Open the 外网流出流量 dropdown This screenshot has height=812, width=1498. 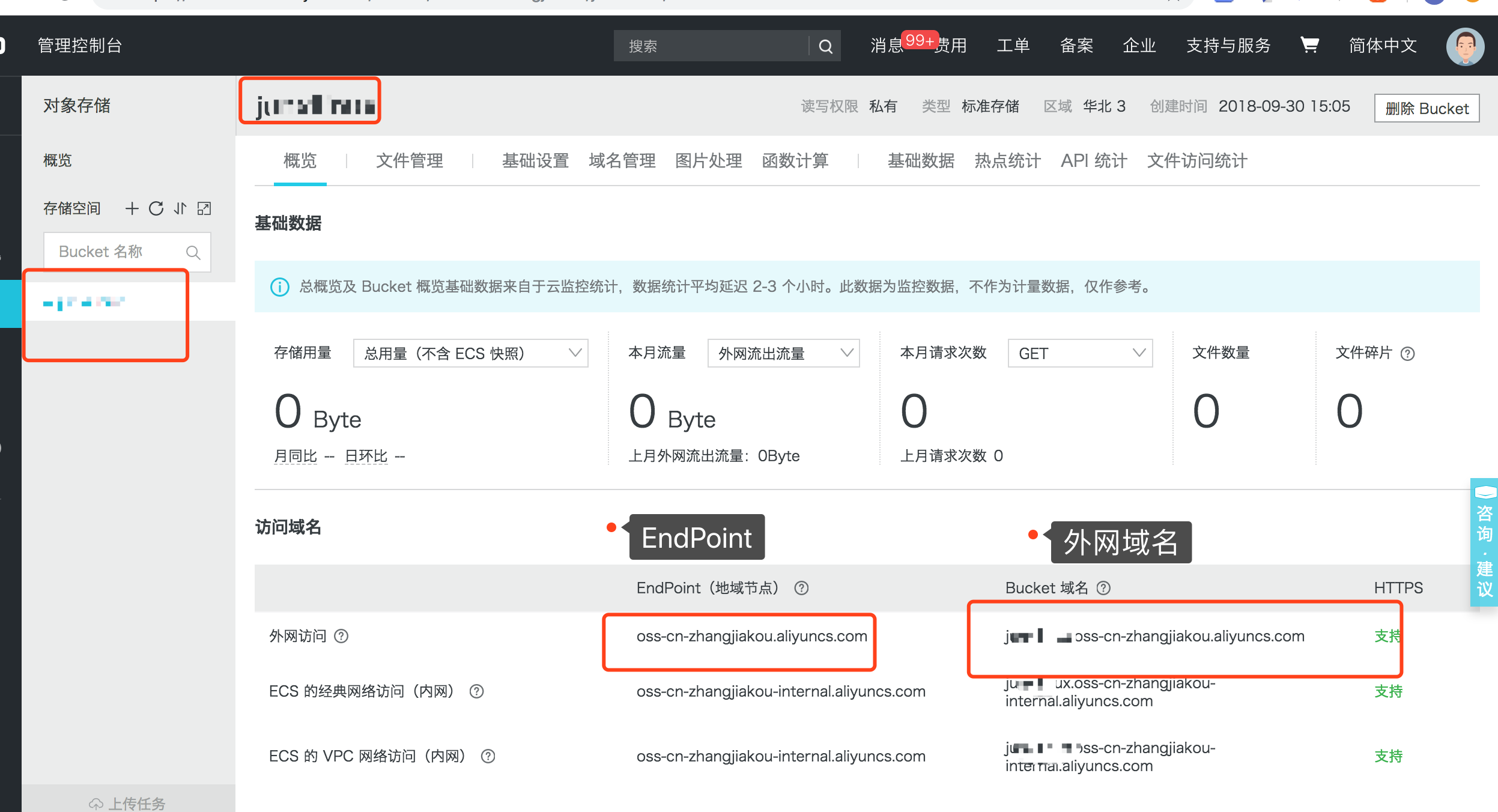pyautogui.click(x=783, y=353)
